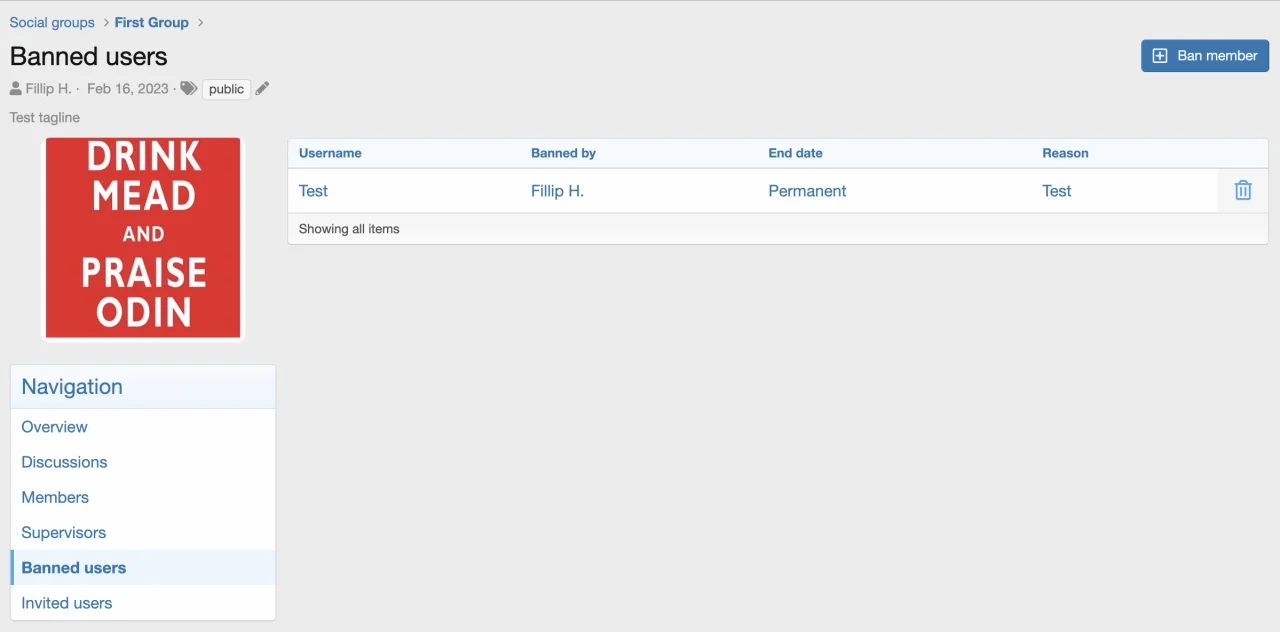The image size is (1280, 632).
Task: Click the trash icon to unban Test
Action: (x=1242, y=190)
